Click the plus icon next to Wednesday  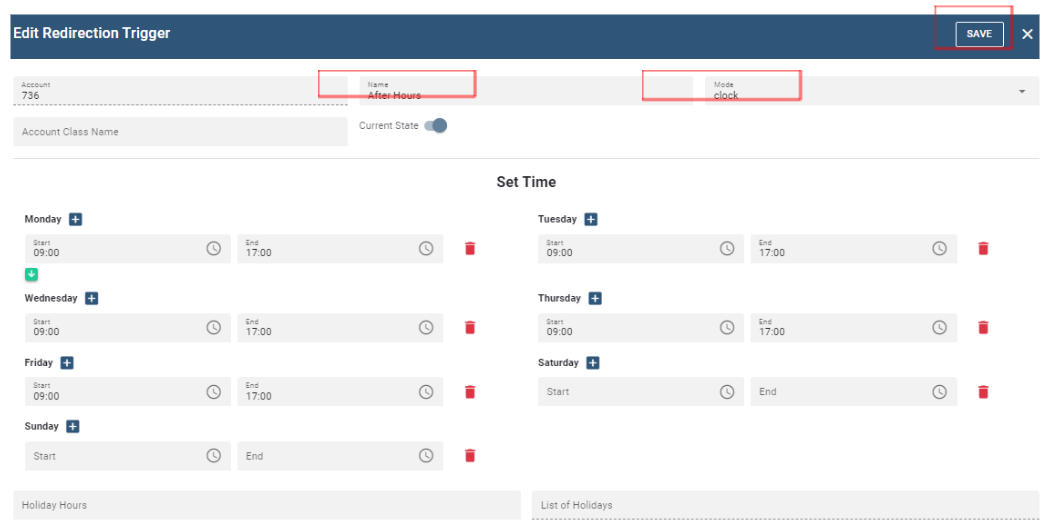point(91,298)
